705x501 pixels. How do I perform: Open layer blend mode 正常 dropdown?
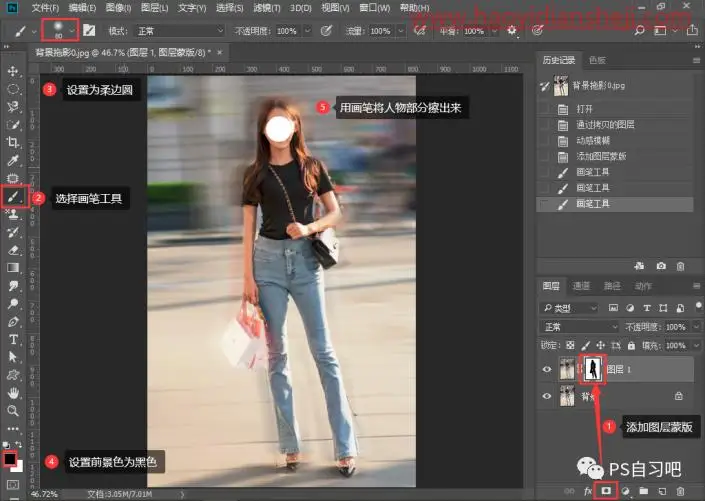(580, 327)
